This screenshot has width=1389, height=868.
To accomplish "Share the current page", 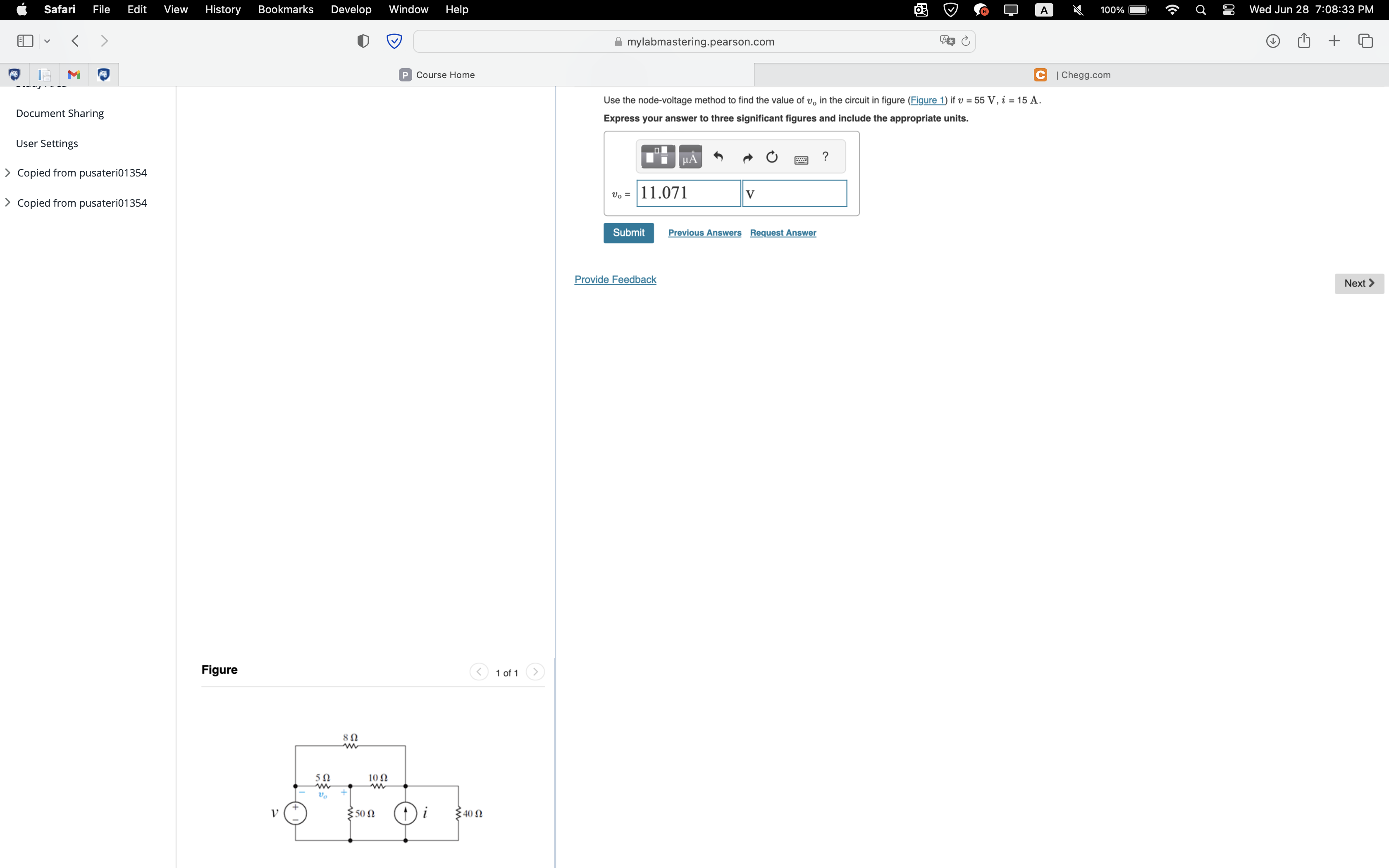I will (1303, 40).
